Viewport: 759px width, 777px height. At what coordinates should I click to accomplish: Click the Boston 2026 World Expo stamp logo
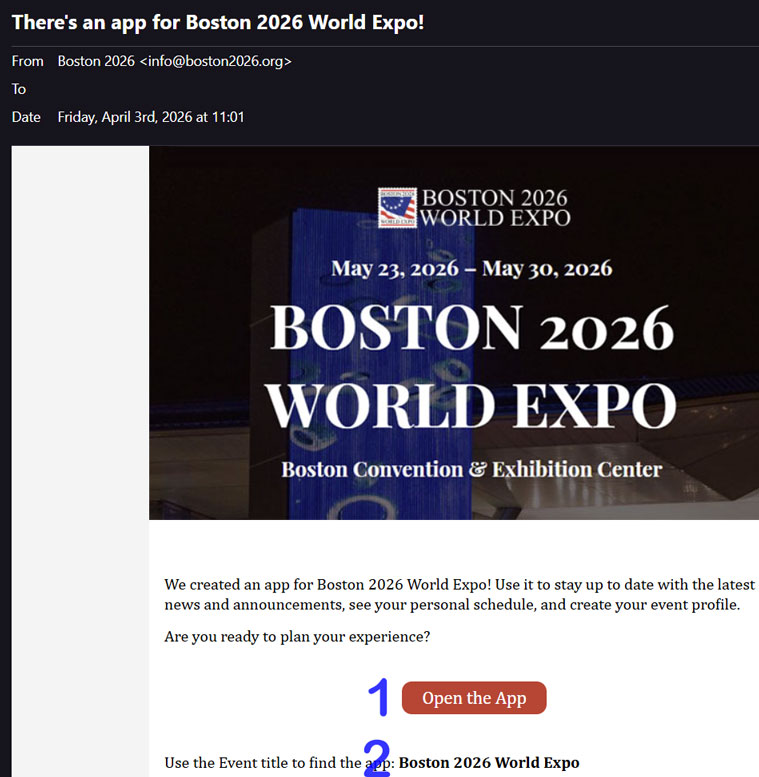(397, 208)
